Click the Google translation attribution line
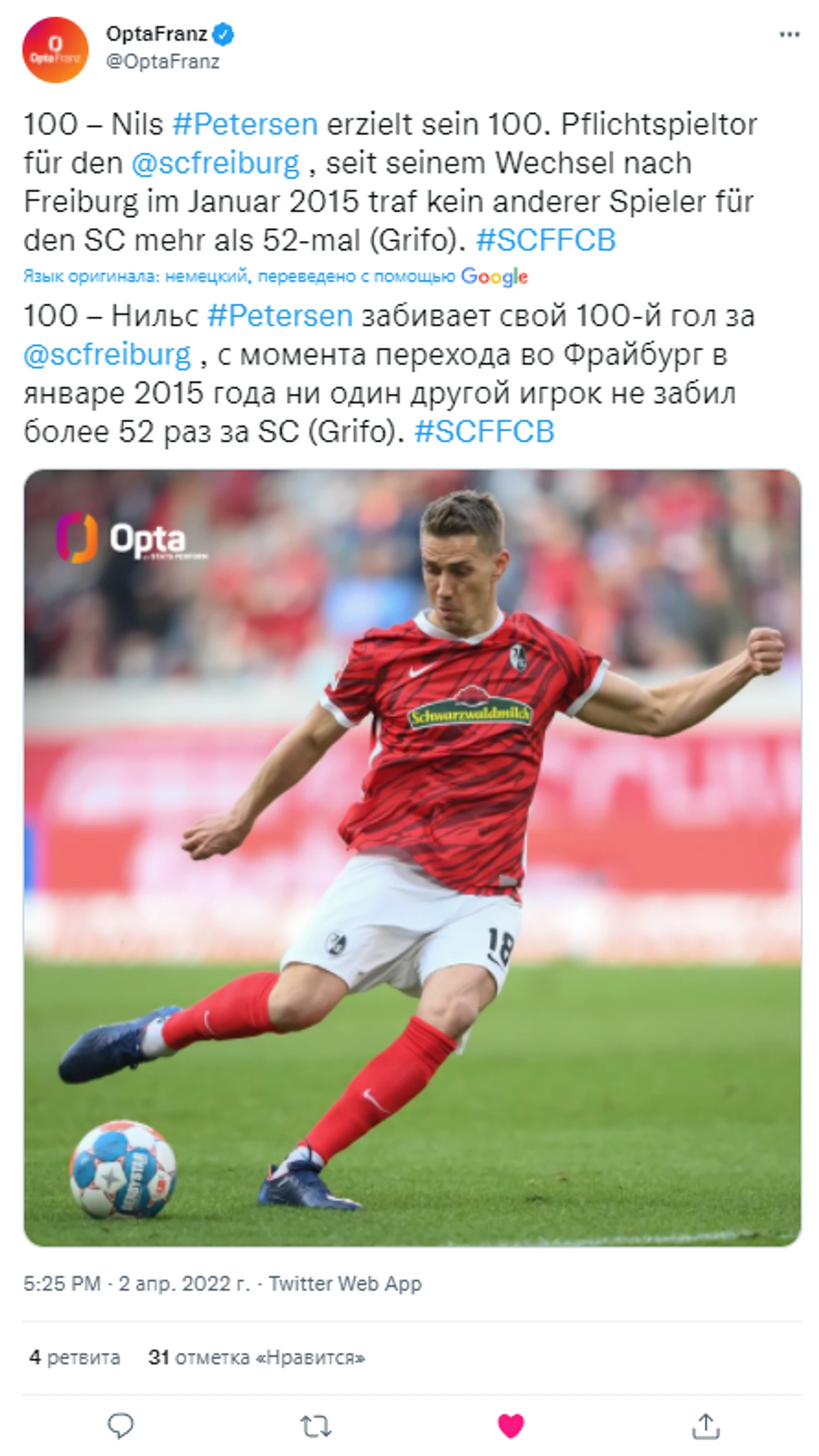 [275, 277]
